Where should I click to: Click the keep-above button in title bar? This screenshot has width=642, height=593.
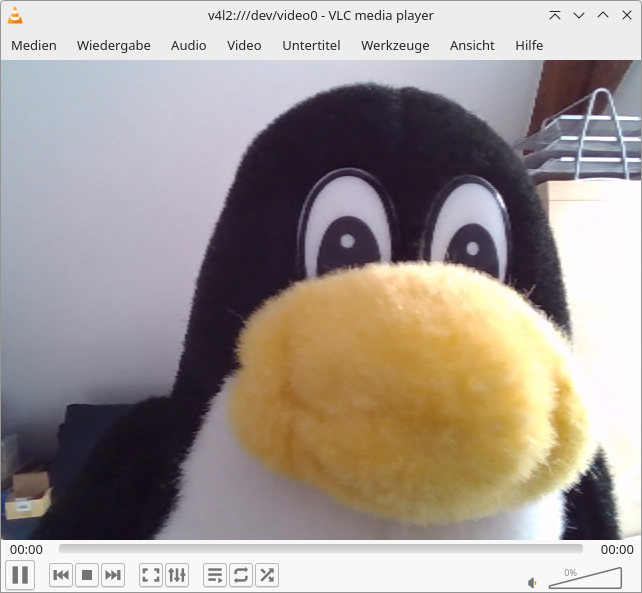tap(555, 16)
